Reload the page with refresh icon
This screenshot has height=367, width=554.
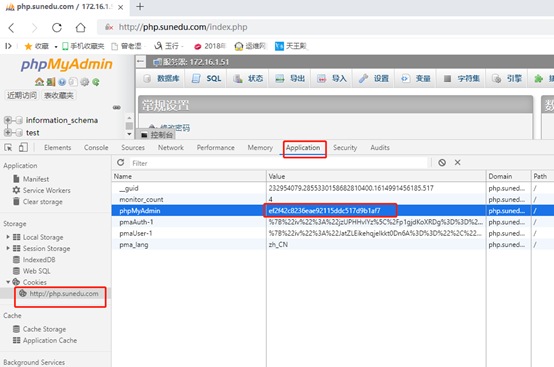tap(57, 27)
